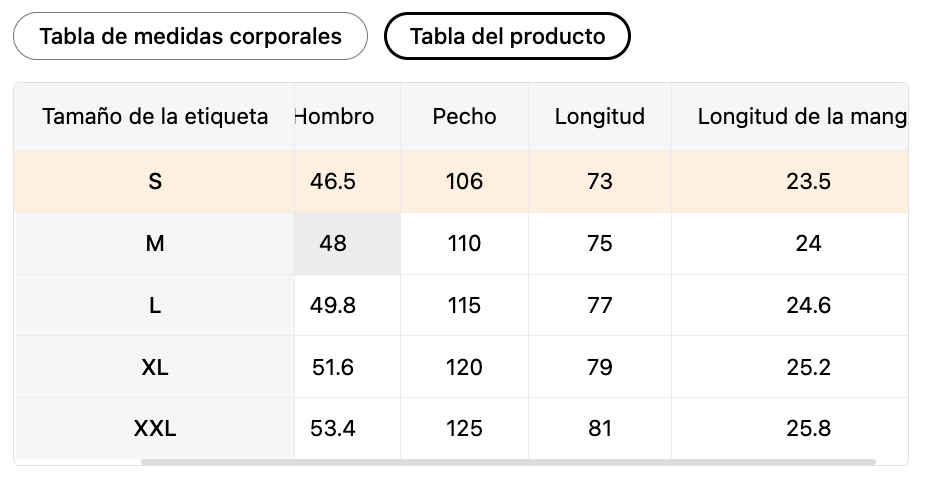Viewport: 928px width, 494px height.
Task: Click the Tamaño de la etiqueta header
Action: (x=154, y=117)
